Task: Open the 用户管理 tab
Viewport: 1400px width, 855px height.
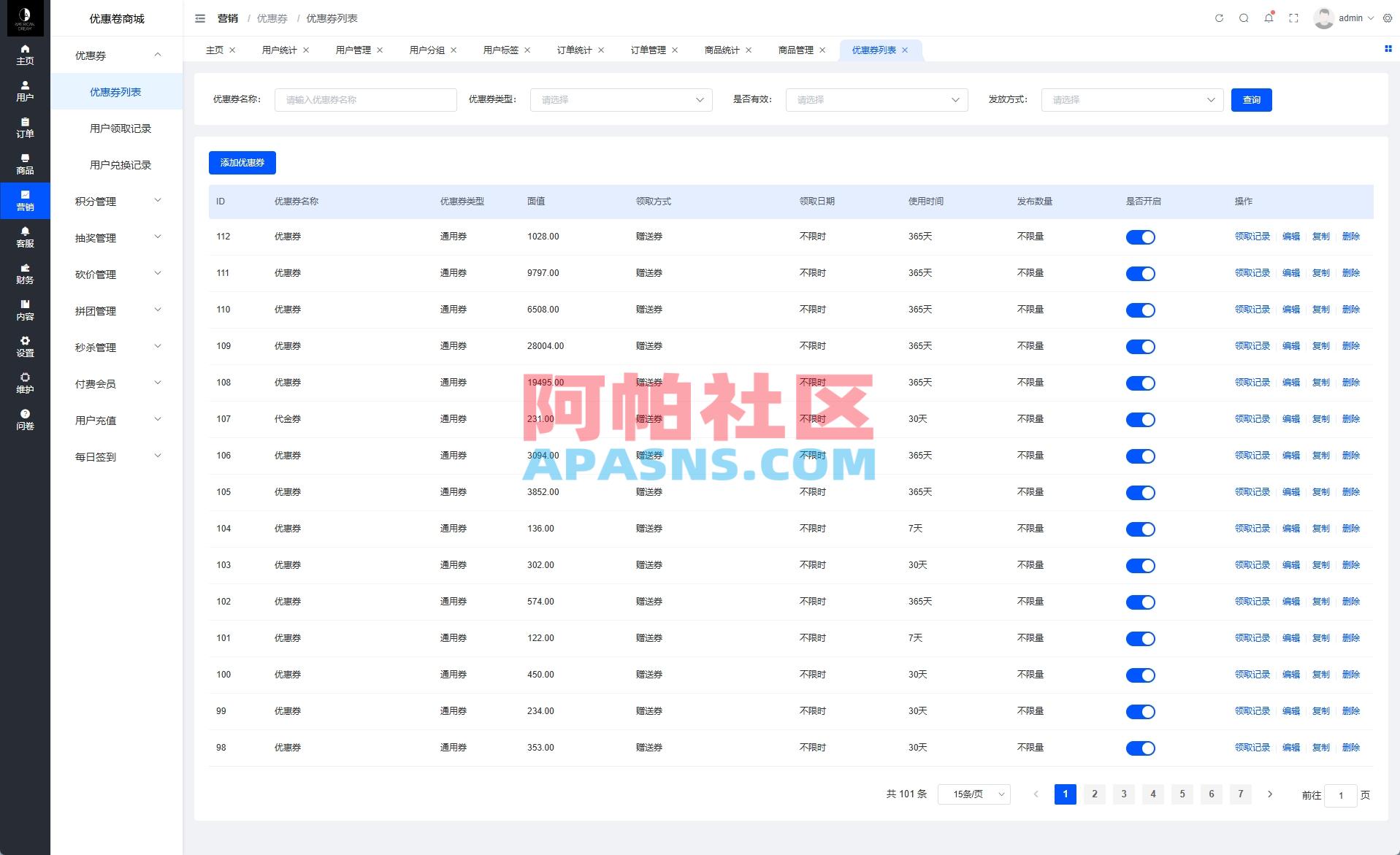Action: coord(353,50)
